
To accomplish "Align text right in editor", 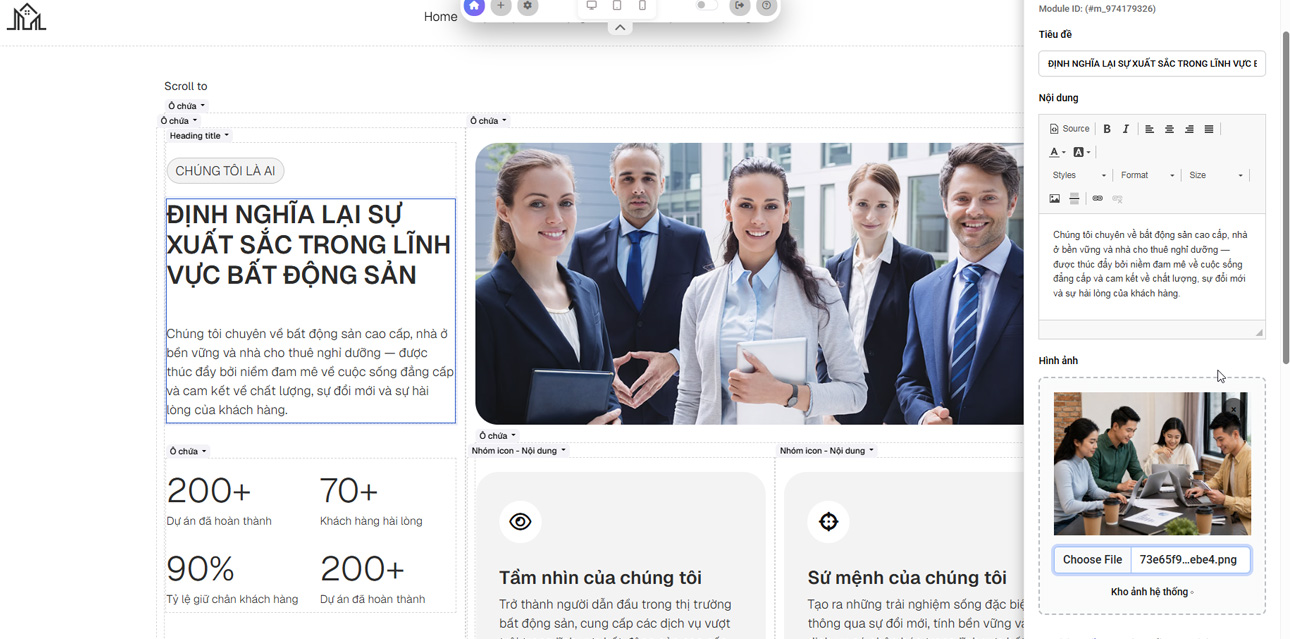I will coord(1189,129).
